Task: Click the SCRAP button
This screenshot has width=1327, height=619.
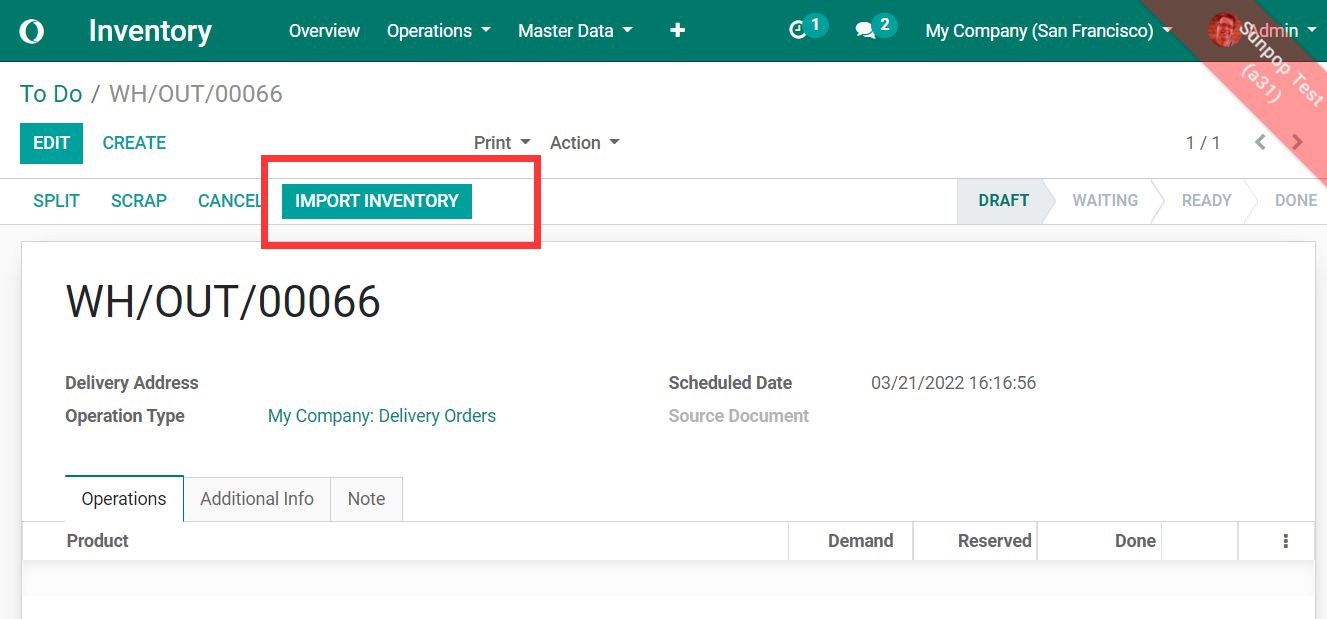Action: click(139, 201)
